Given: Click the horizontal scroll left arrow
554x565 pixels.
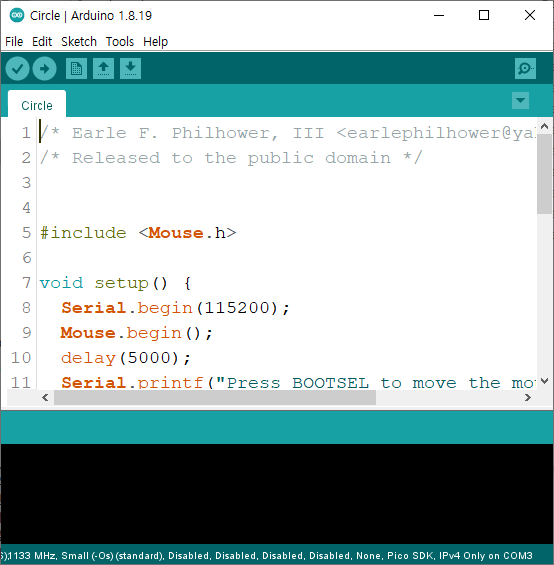Looking at the screenshot, I should pyautogui.click(x=45, y=397).
